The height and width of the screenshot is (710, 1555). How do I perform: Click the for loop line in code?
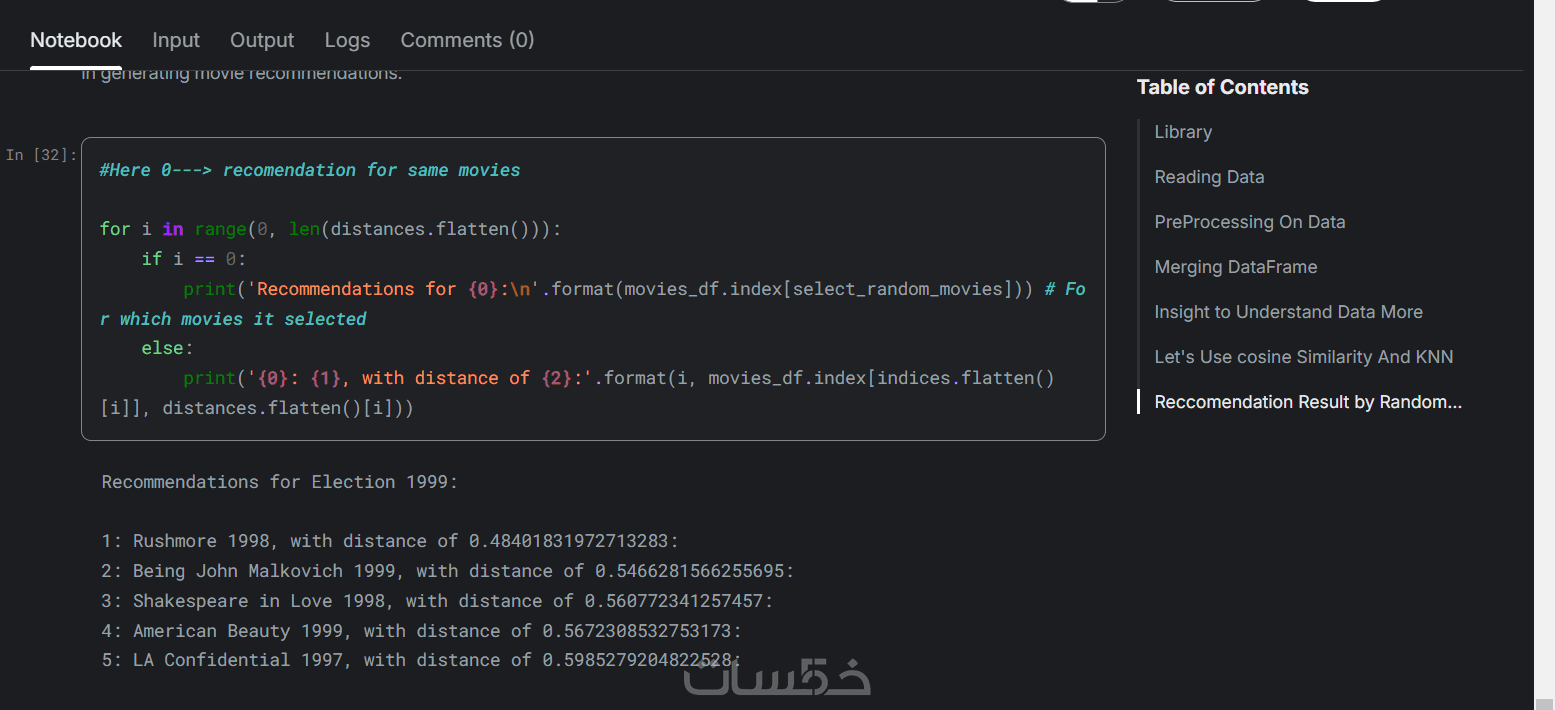[x=330, y=229]
